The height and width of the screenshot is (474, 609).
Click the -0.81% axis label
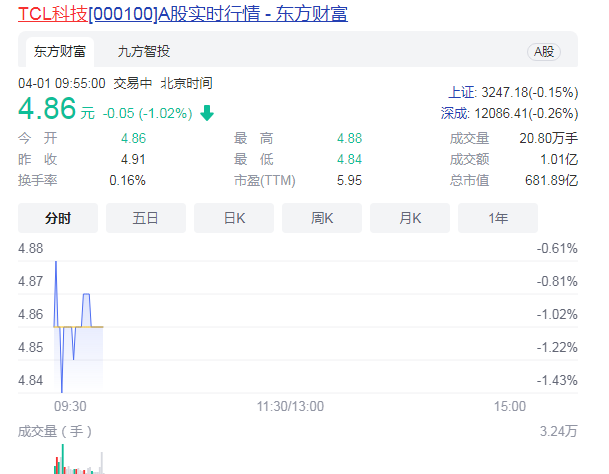(557, 281)
